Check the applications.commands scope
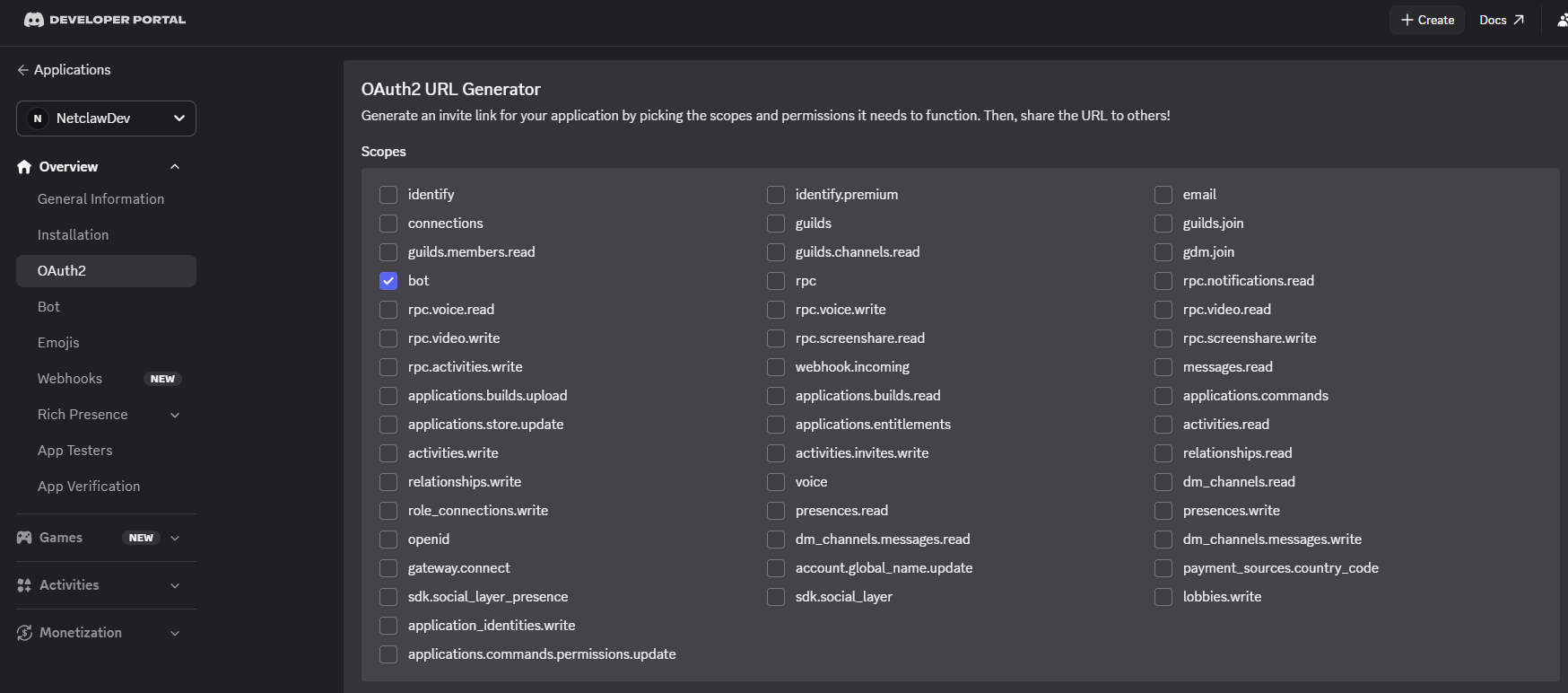This screenshot has width=1568, height=693. 1163,396
